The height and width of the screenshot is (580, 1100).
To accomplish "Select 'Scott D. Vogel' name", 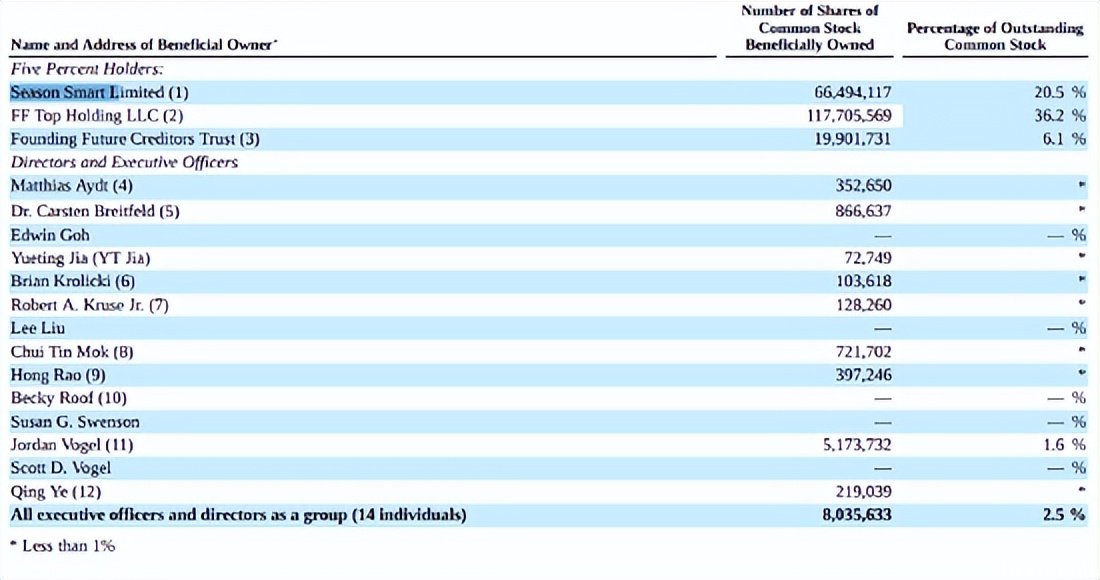I will pyautogui.click(x=60, y=468).
